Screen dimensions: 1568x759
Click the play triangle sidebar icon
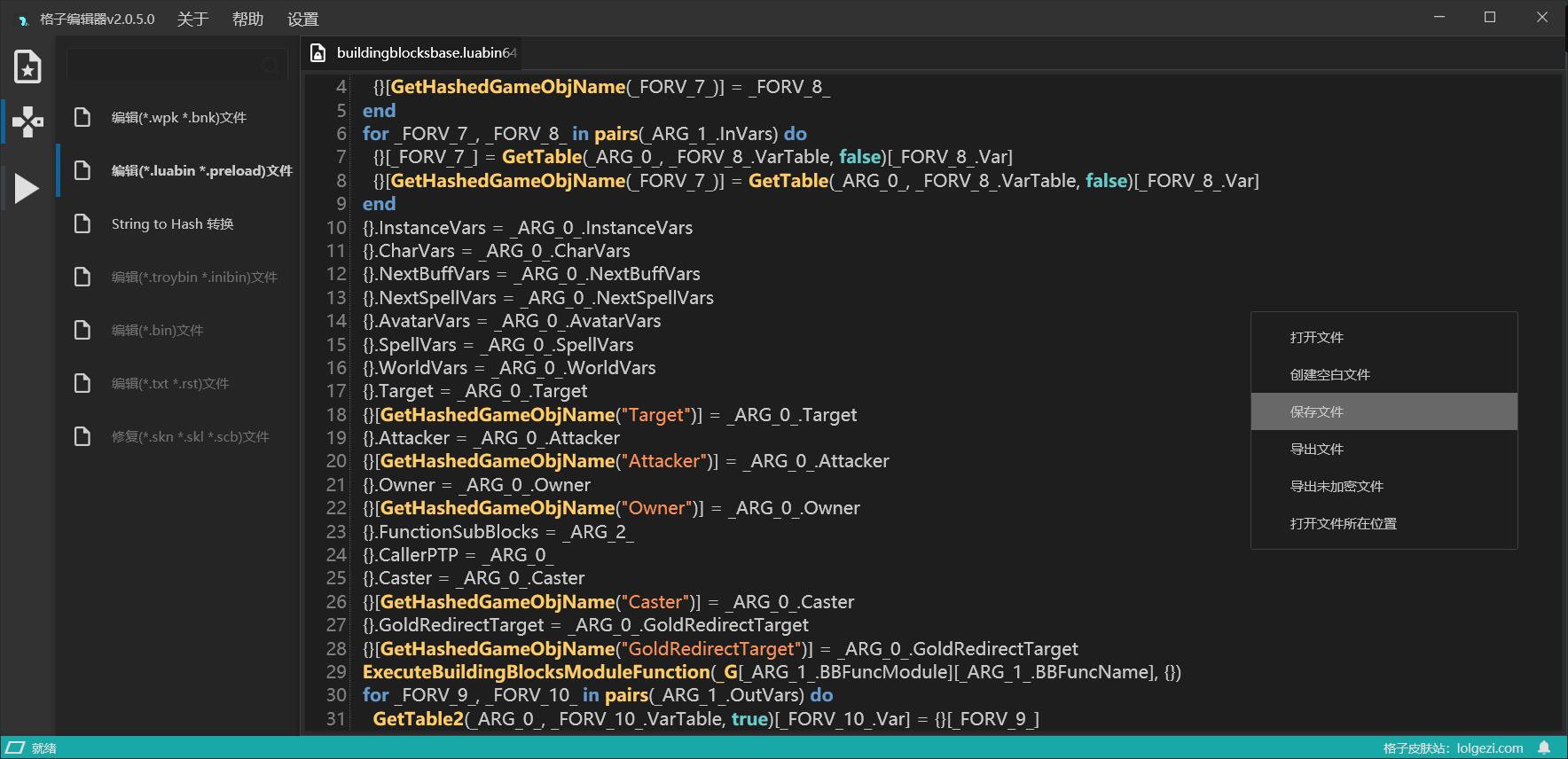[27, 188]
